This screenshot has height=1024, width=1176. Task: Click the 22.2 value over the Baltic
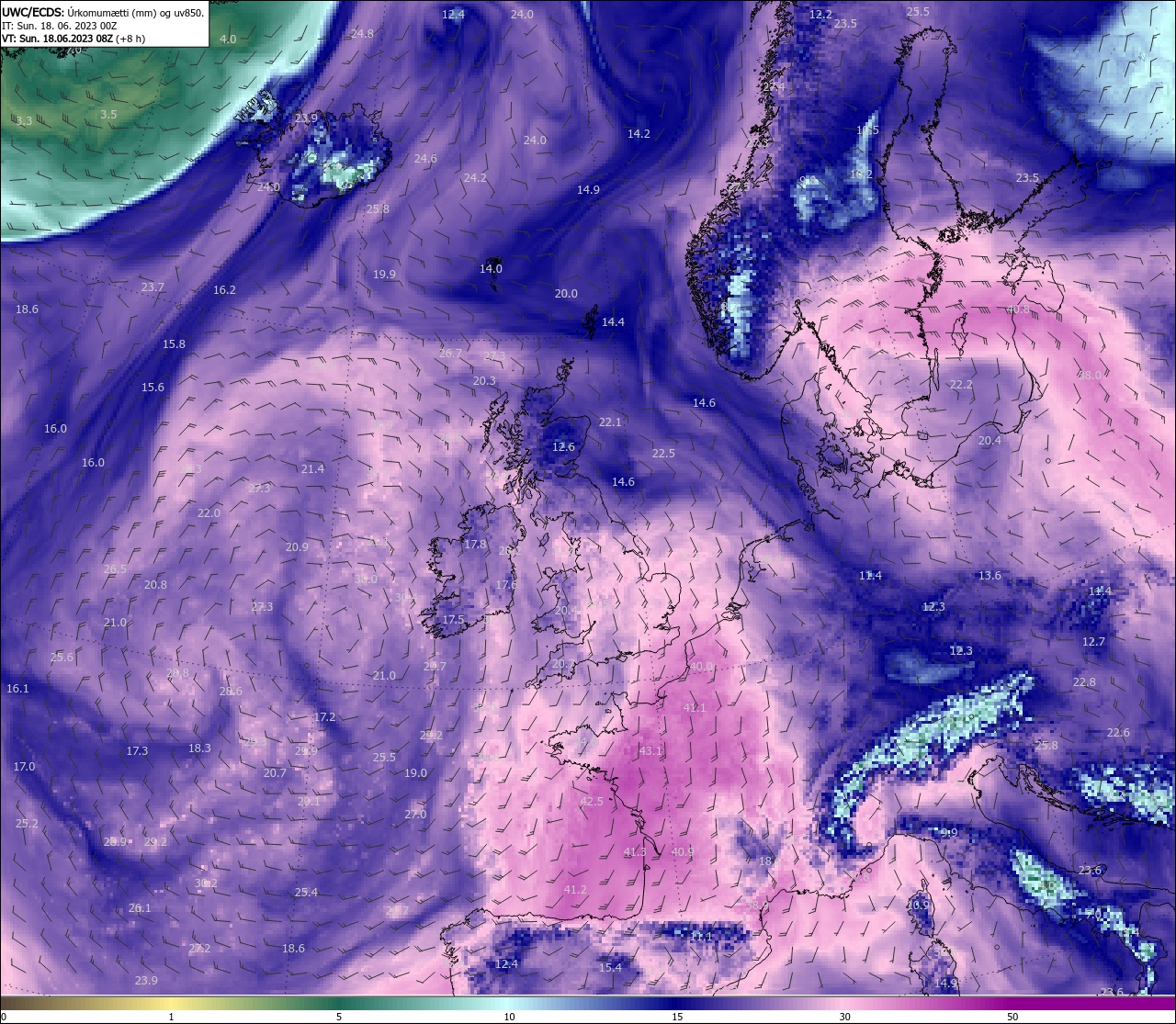pyautogui.click(x=961, y=386)
